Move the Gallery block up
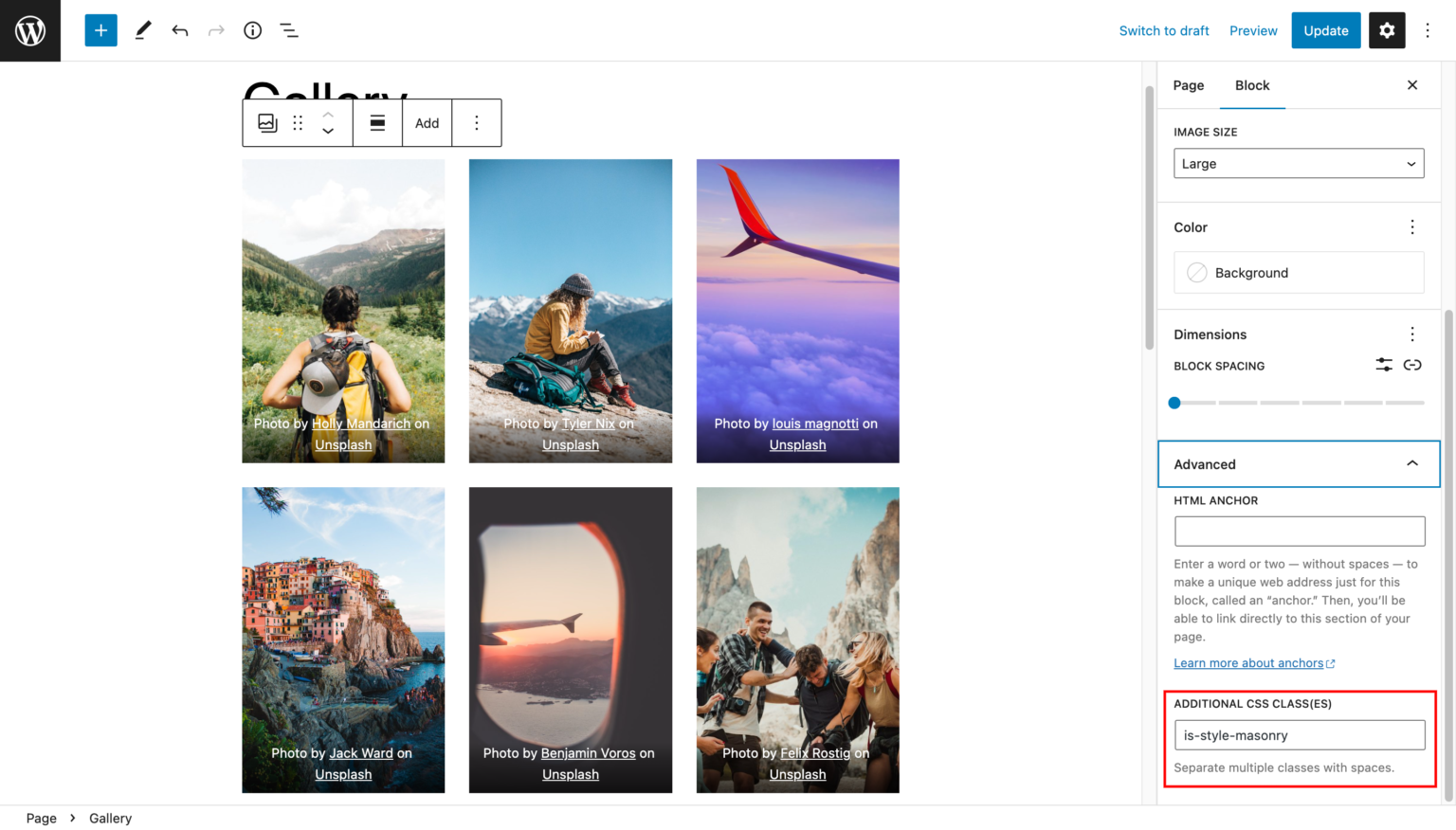This screenshot has height=830, width=1456. point(328,115)
